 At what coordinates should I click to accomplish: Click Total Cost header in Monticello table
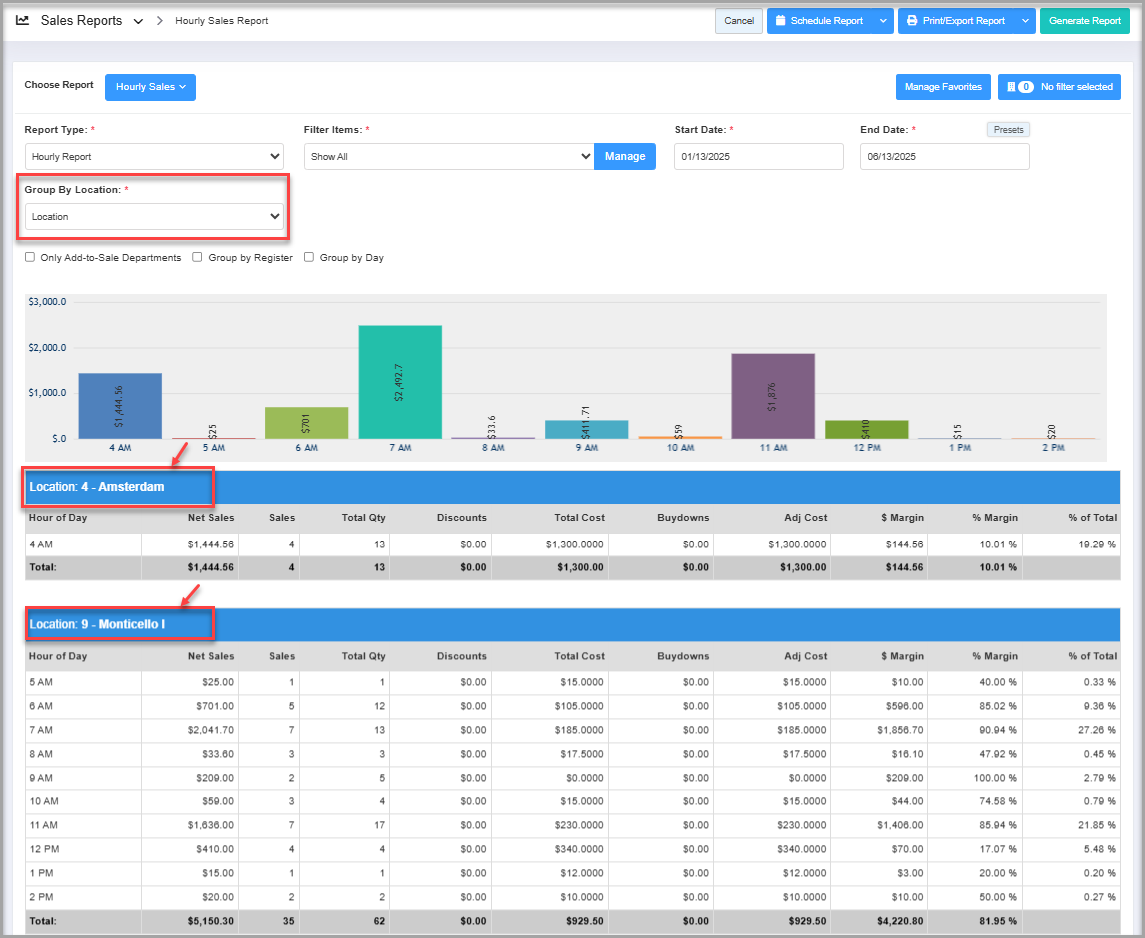tap(579, 656)
